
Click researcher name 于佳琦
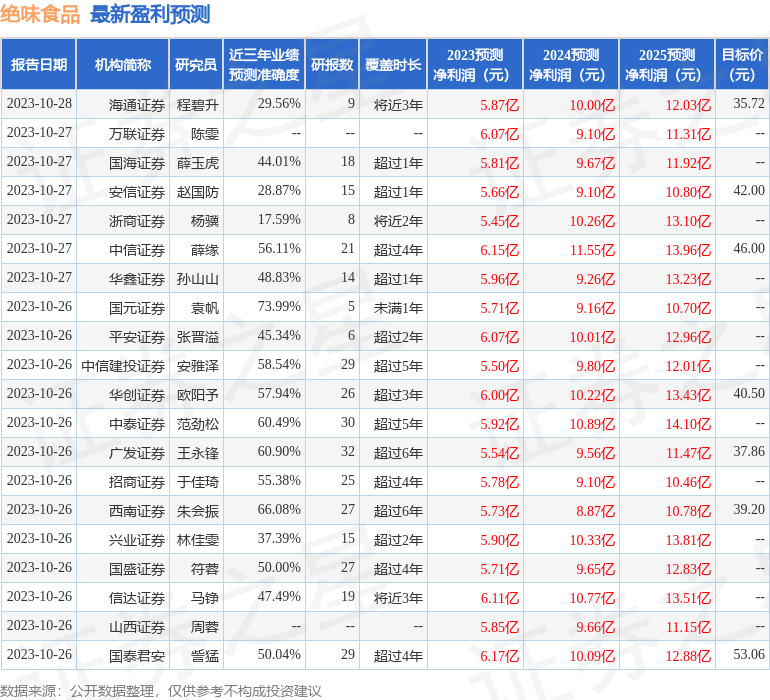tap(197, 481)
